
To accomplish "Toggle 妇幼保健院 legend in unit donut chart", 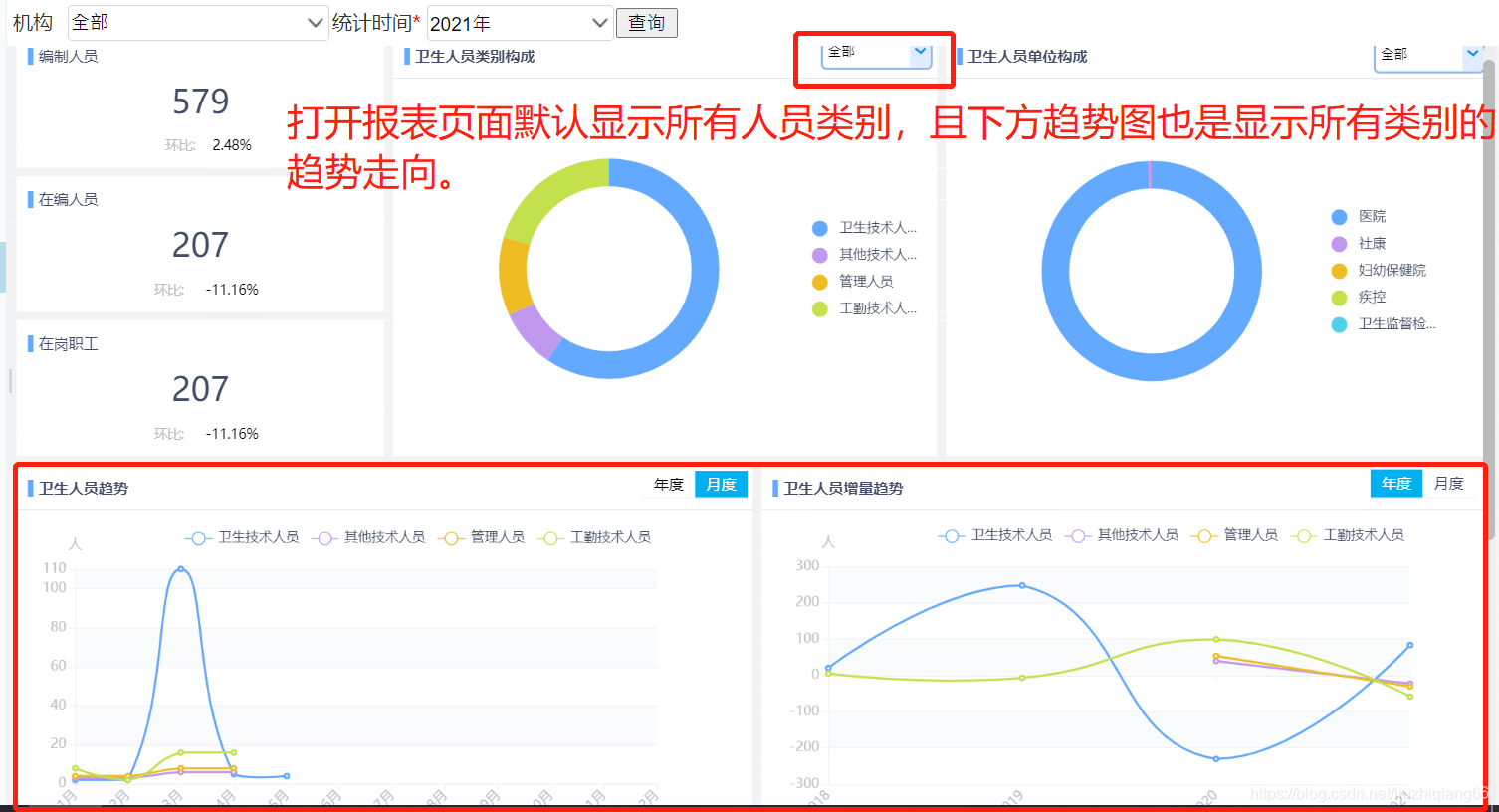I will pyautogui.click(x=1379, y=270).
